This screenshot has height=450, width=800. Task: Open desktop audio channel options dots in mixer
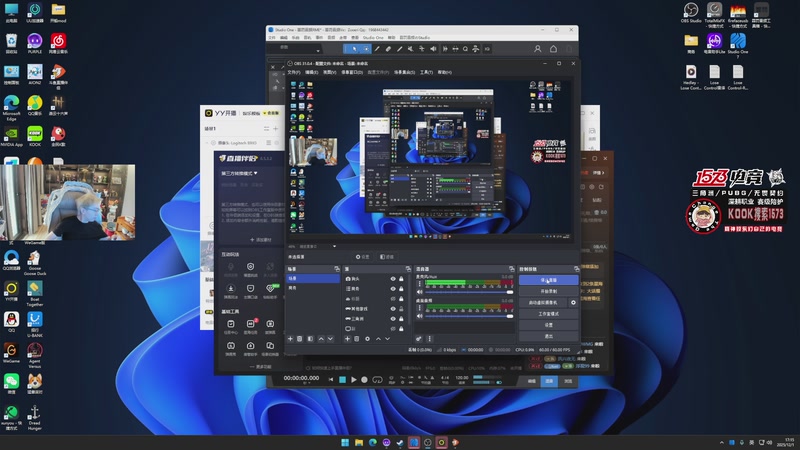click(x=419, y=308)
